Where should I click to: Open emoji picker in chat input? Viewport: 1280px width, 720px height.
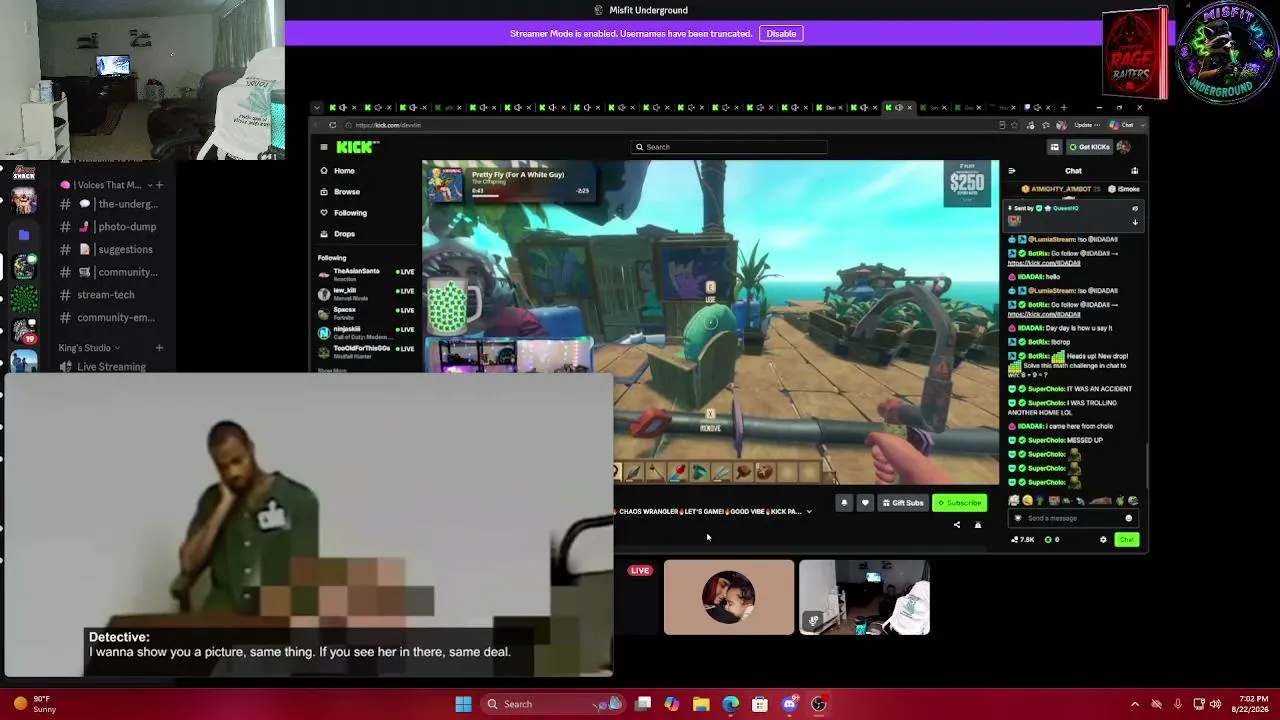click(x=1129, y=518)
